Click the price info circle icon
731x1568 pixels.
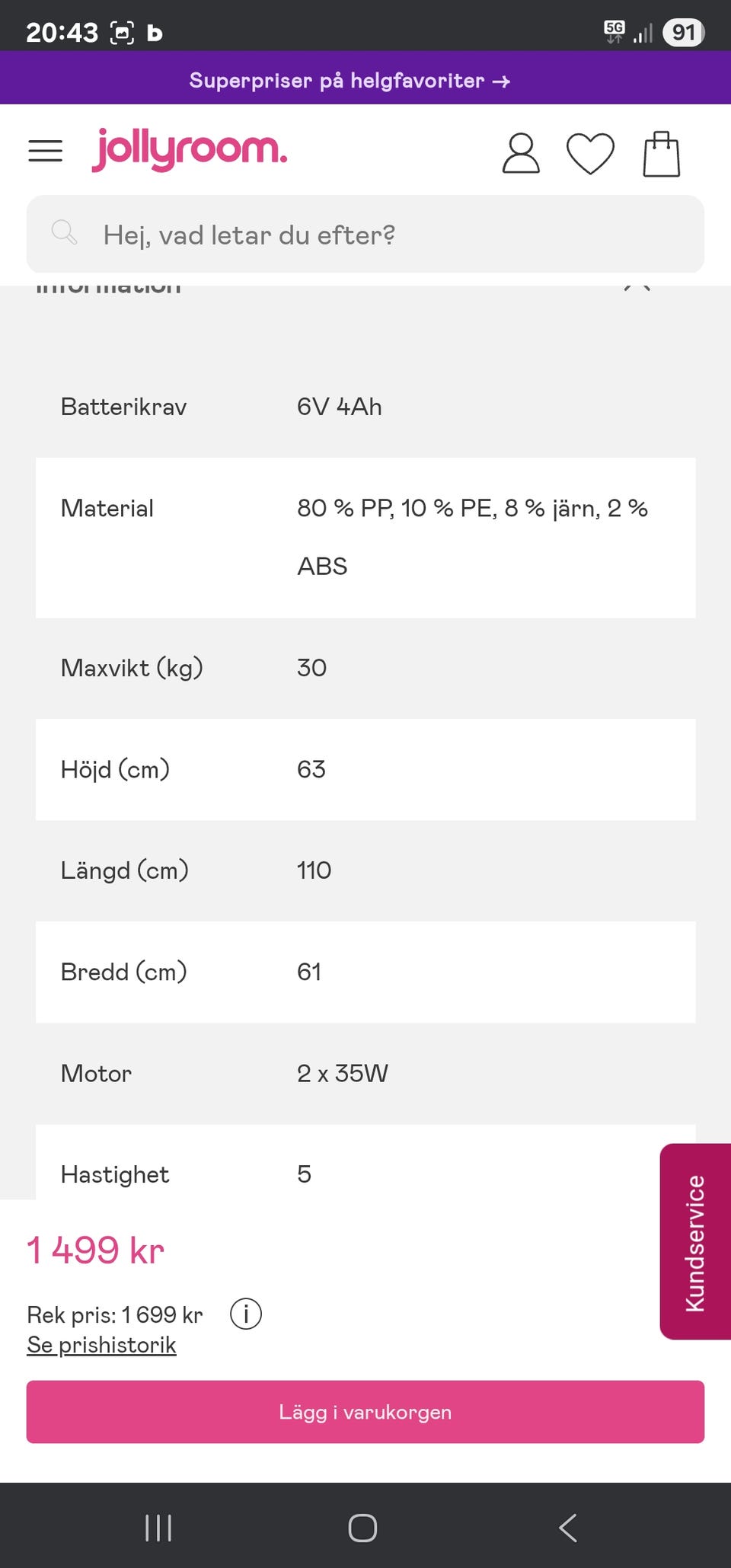tap(246, 1314)
